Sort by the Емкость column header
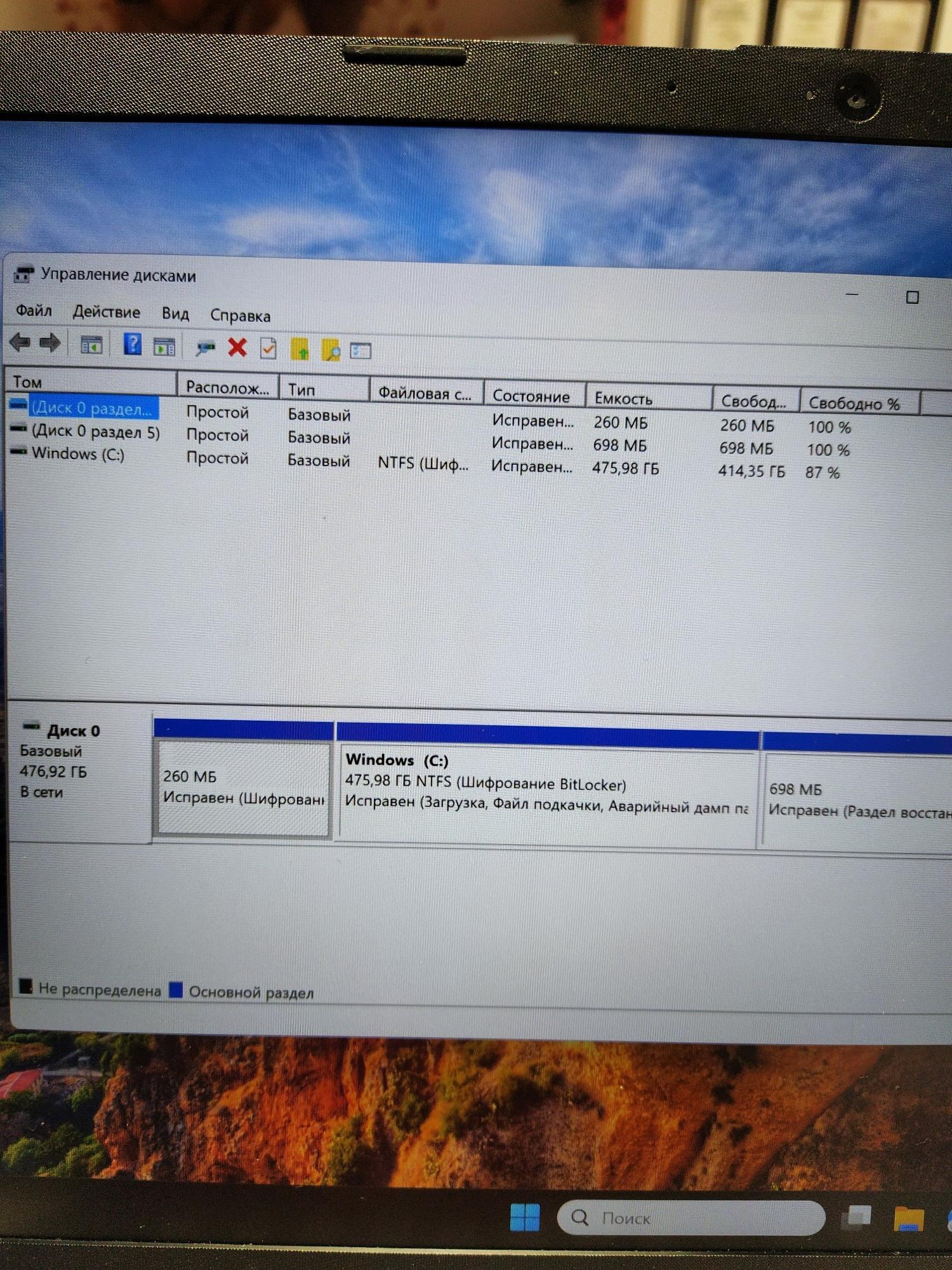Screen dimensions: 952x1270 [x=649, y=399]
